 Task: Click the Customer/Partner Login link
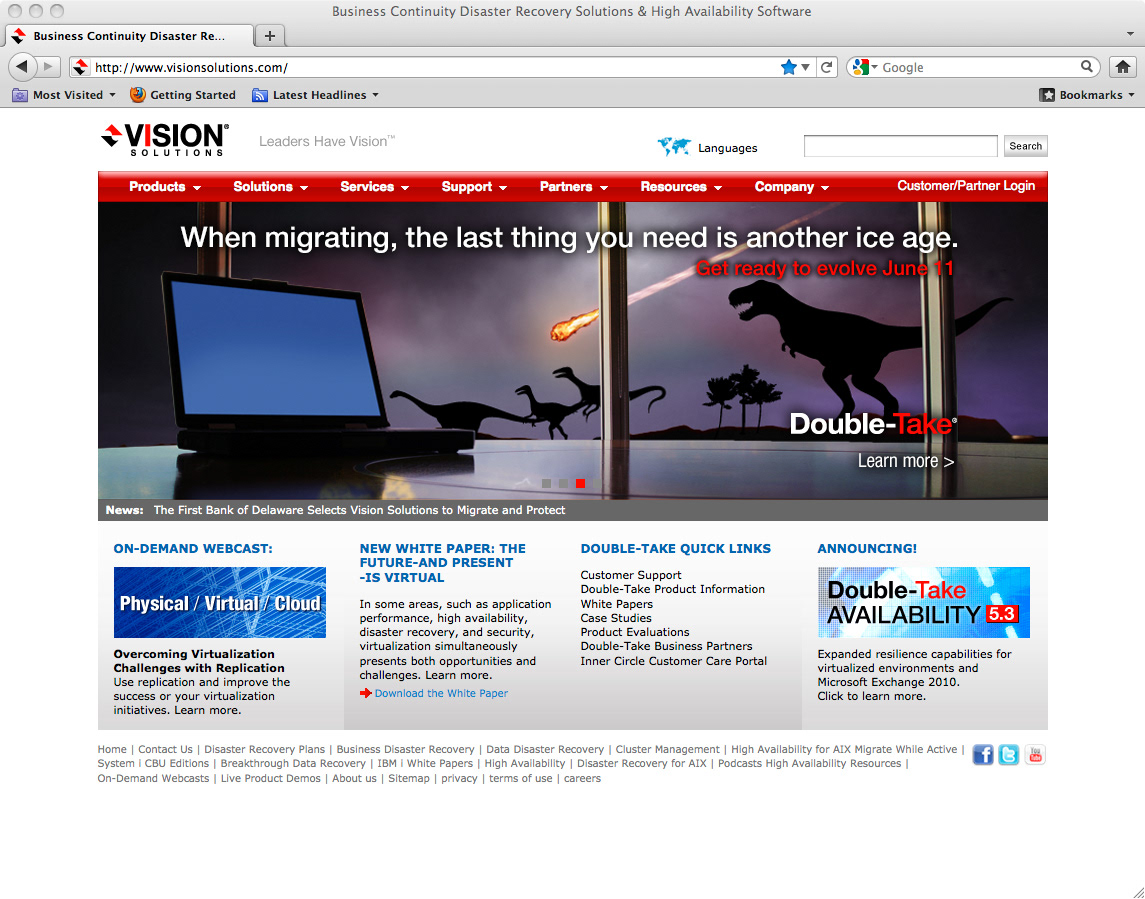(965, 186)
